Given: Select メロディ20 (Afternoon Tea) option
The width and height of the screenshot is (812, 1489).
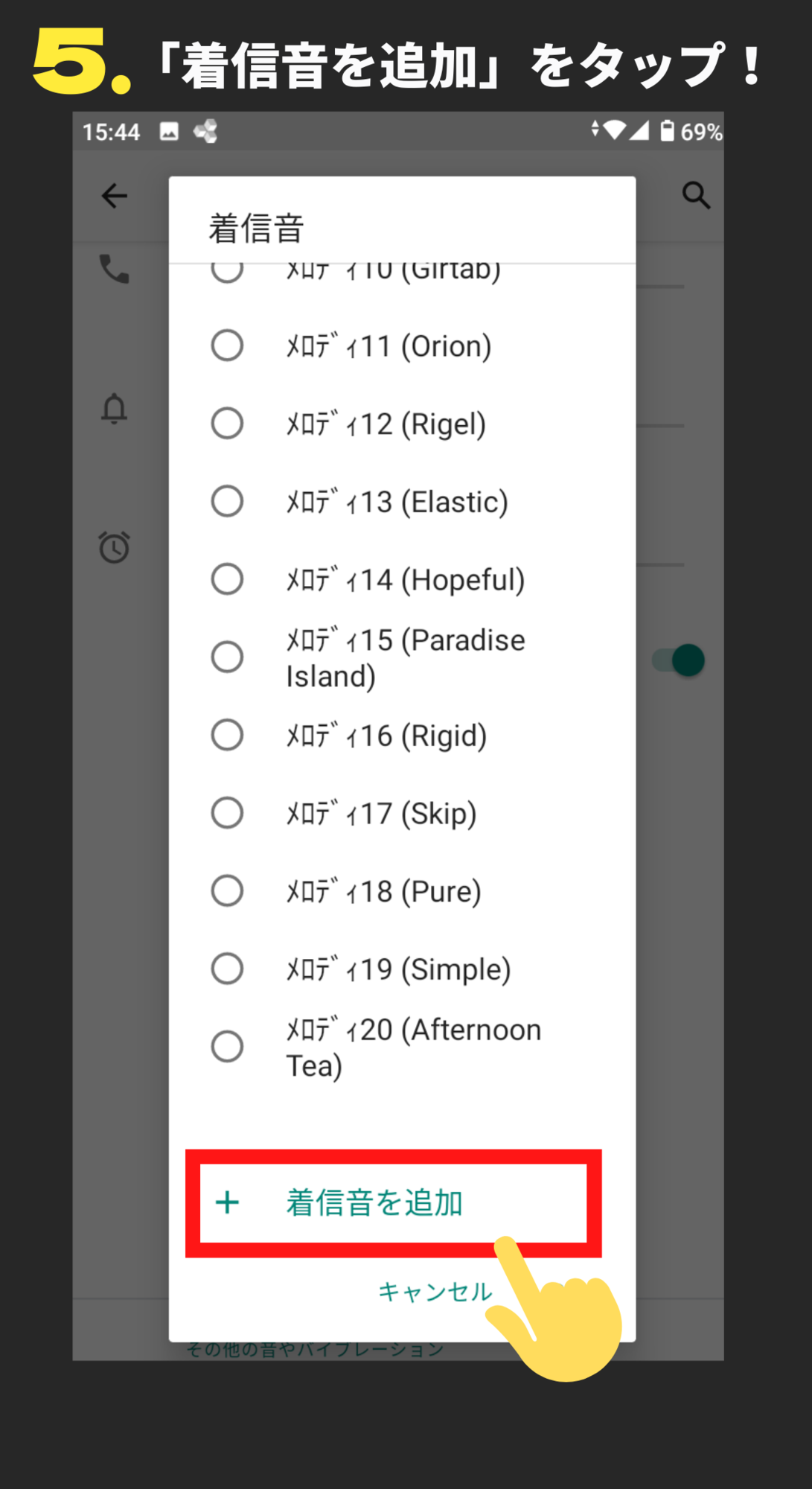Looking at the screenshot, I should [x=402, y=1047].
